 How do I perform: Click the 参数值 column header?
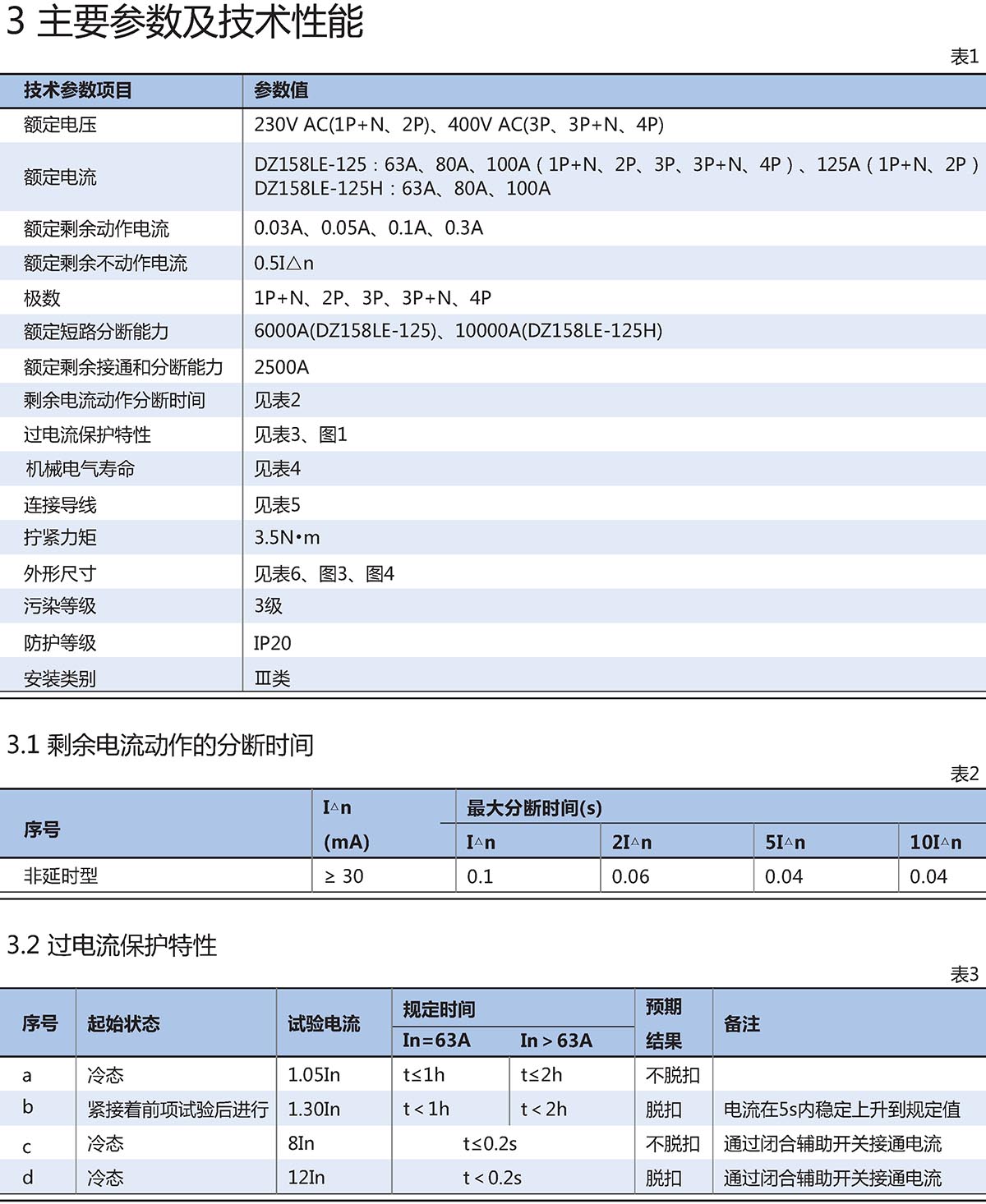click(x=281, y=90)
